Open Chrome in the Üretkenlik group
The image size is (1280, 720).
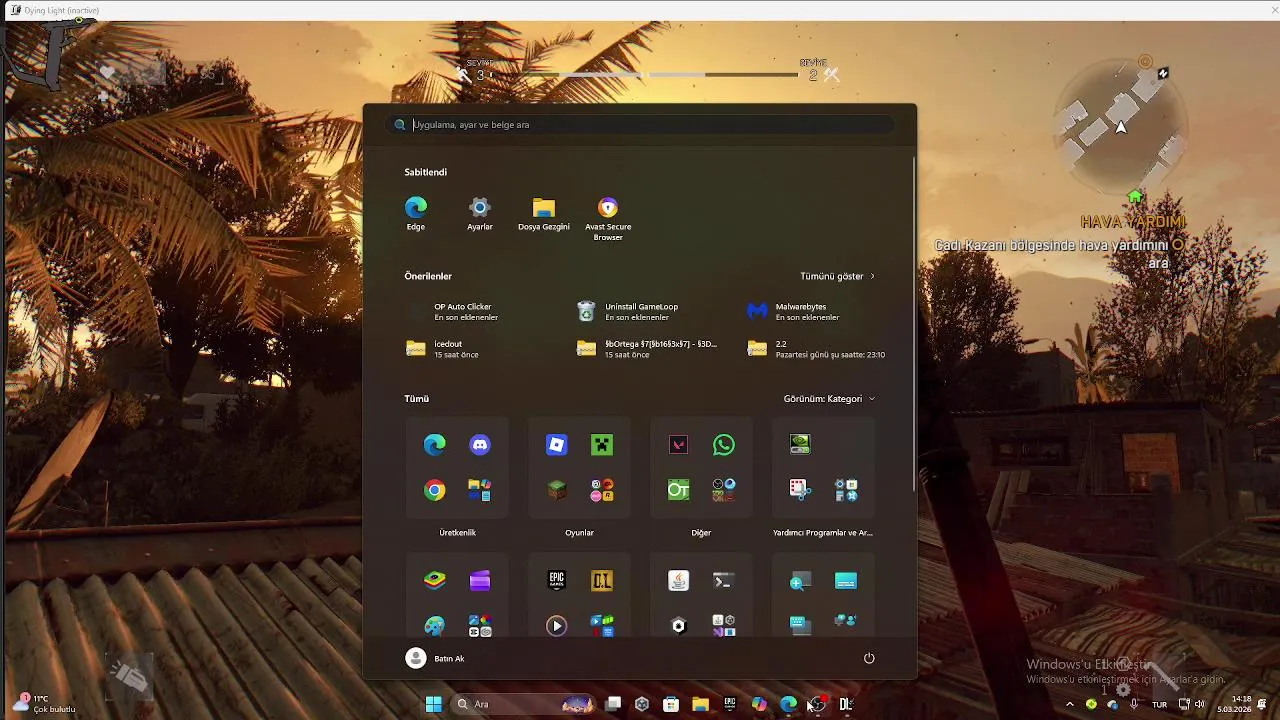pyautogui.click(x=434, y=490)
